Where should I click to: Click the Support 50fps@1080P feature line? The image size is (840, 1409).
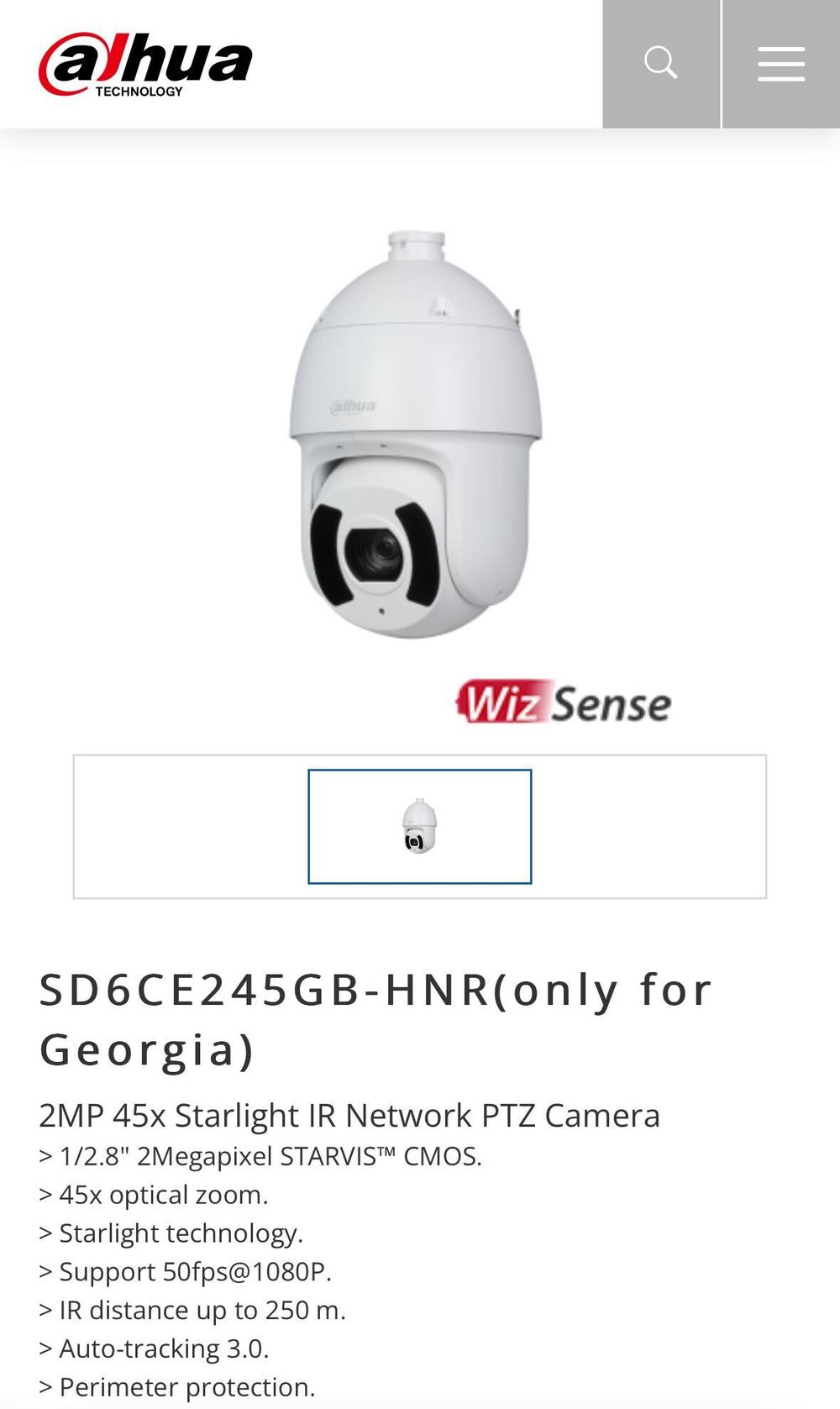(x=186, y=1272)
